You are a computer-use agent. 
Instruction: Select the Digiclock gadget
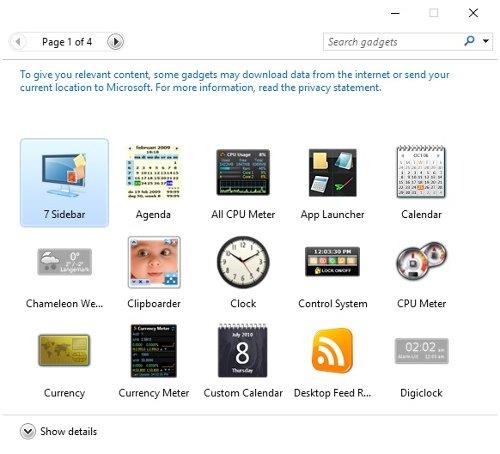pyautogui.click(x=422, y=351)
